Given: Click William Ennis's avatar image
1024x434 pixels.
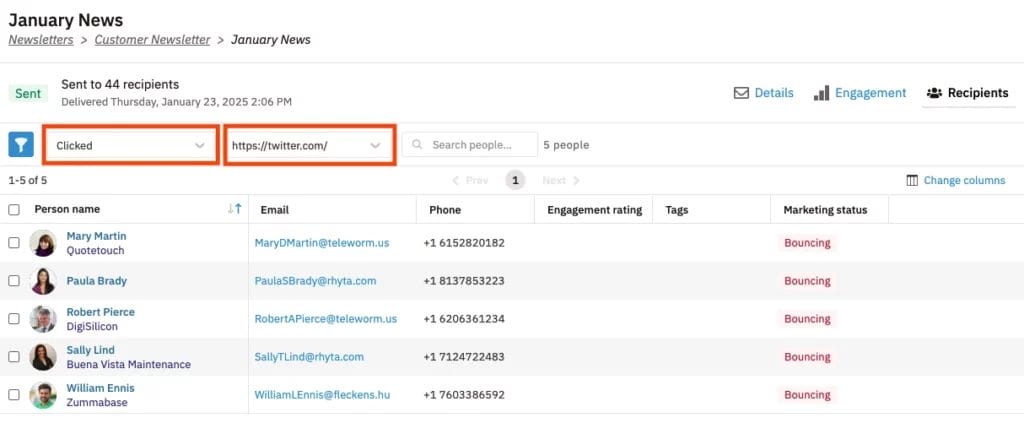Looking at the screenshot, I should (43, 395).
